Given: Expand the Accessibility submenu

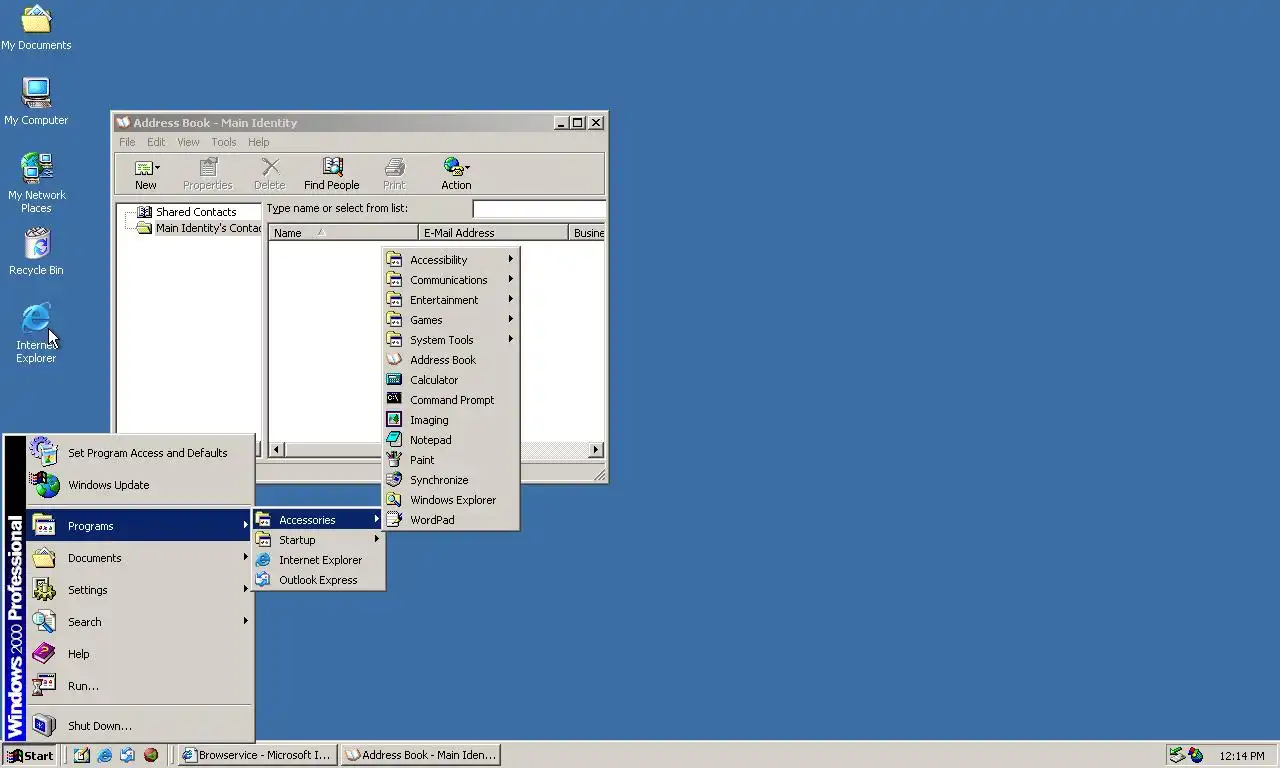Looking at the screenshot, I should [450, 260].
